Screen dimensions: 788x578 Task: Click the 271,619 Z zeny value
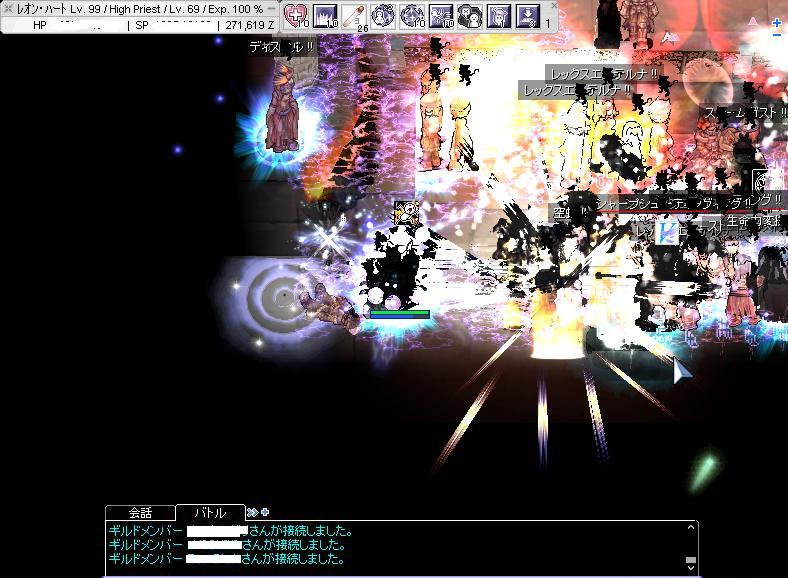[x=250, y=25]
